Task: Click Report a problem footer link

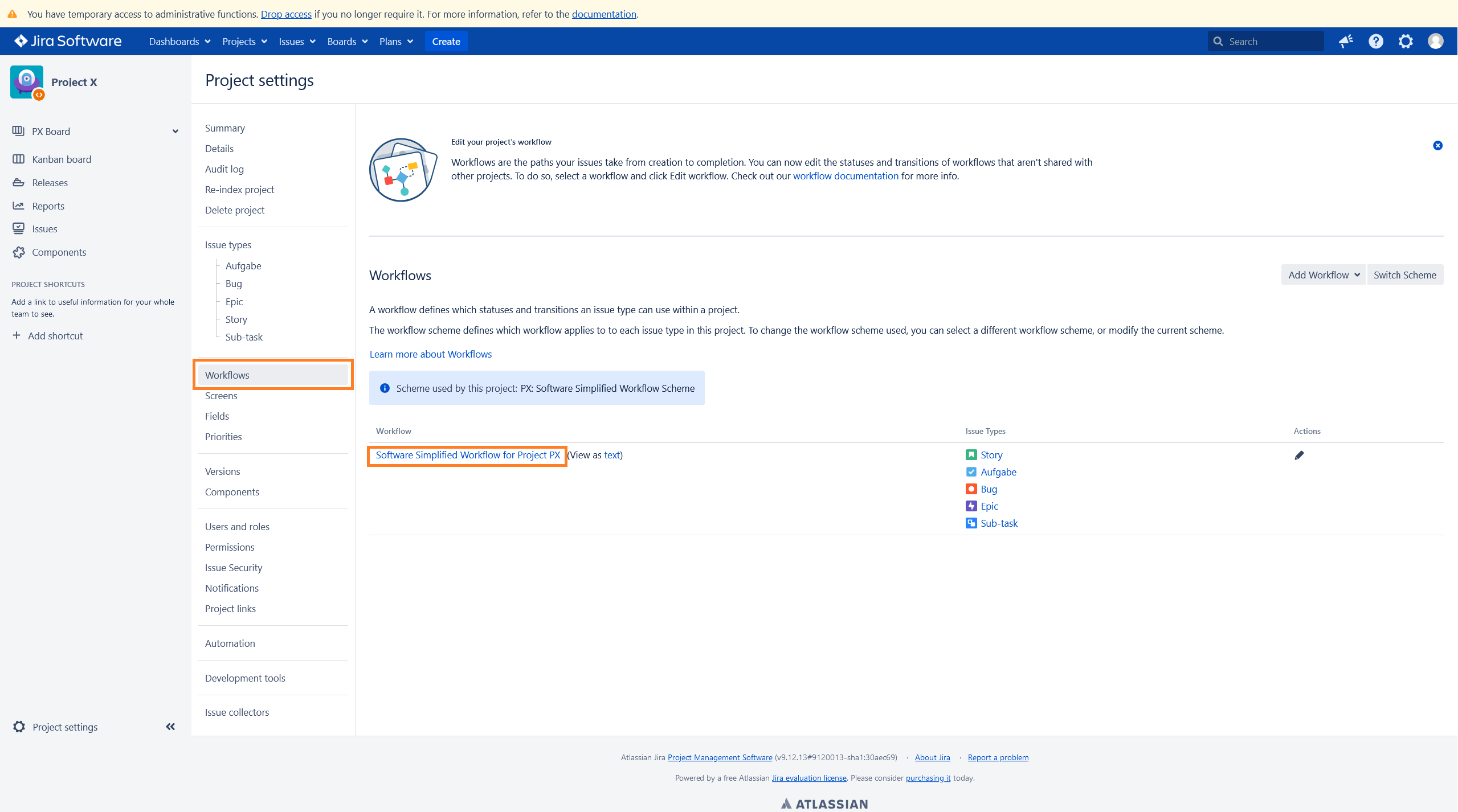Action: pyautogui.click(x=998, y=757)
